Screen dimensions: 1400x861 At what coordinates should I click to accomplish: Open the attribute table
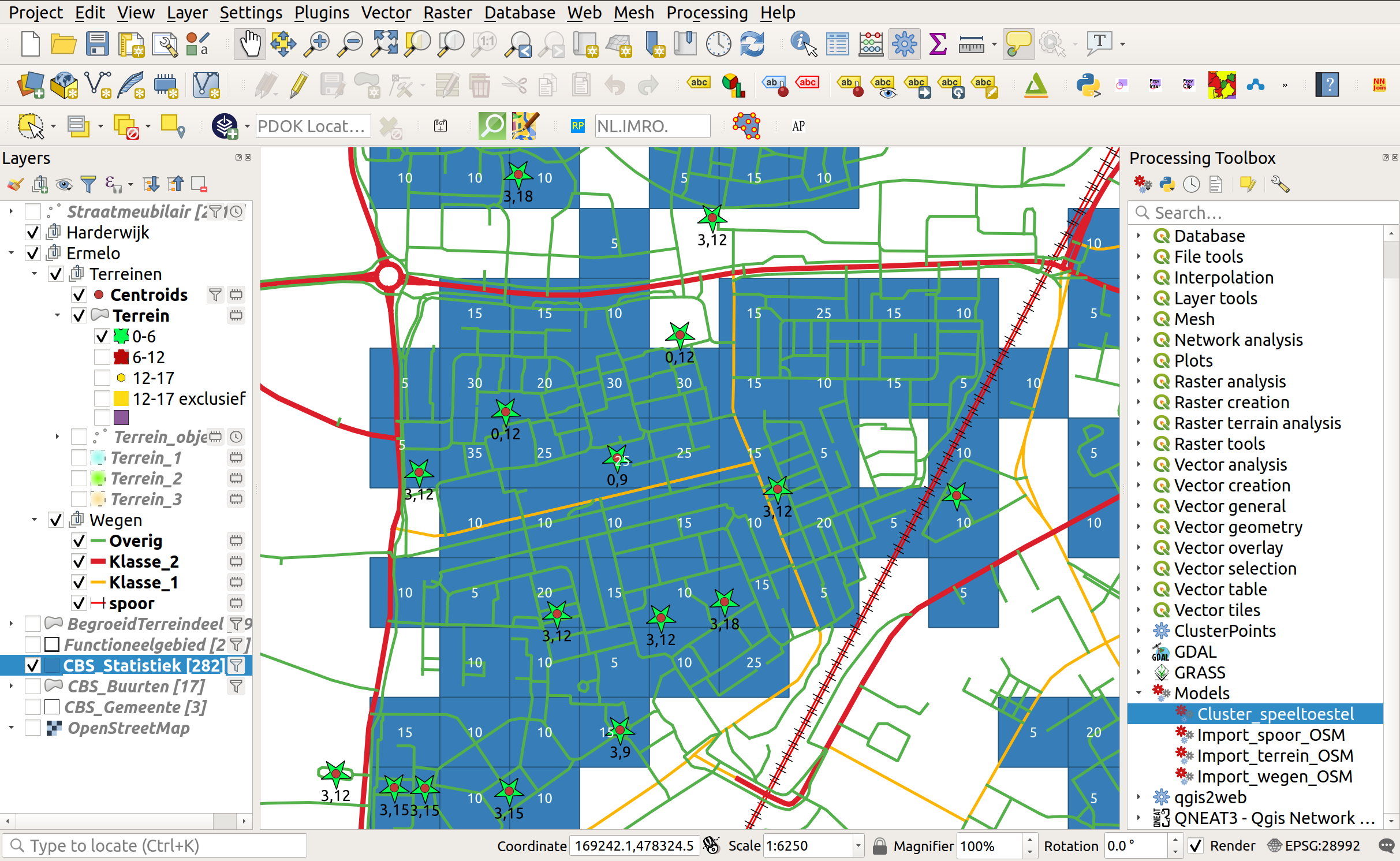click(x=837, y=44)
